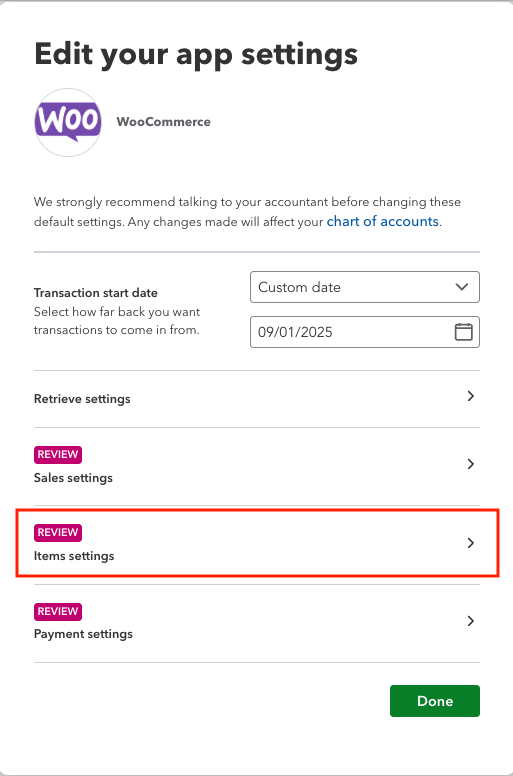Screen dimensions: 513x776
Task: Expand the Retrieve settings section
Action: pos(257,399)
